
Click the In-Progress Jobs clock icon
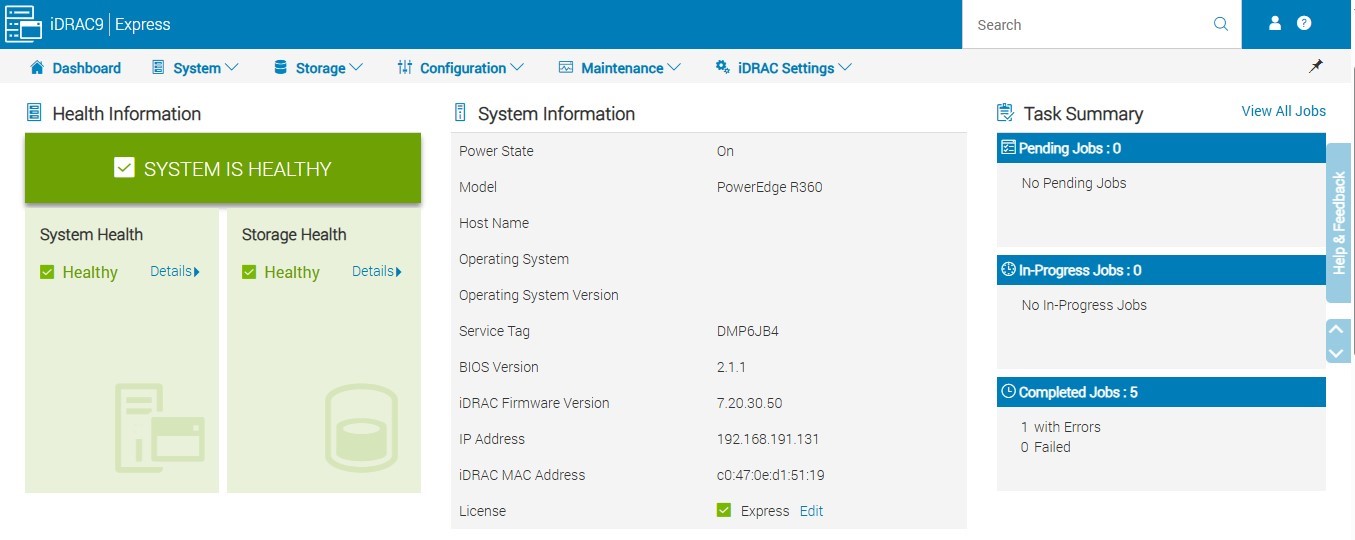pos(1008,270)
